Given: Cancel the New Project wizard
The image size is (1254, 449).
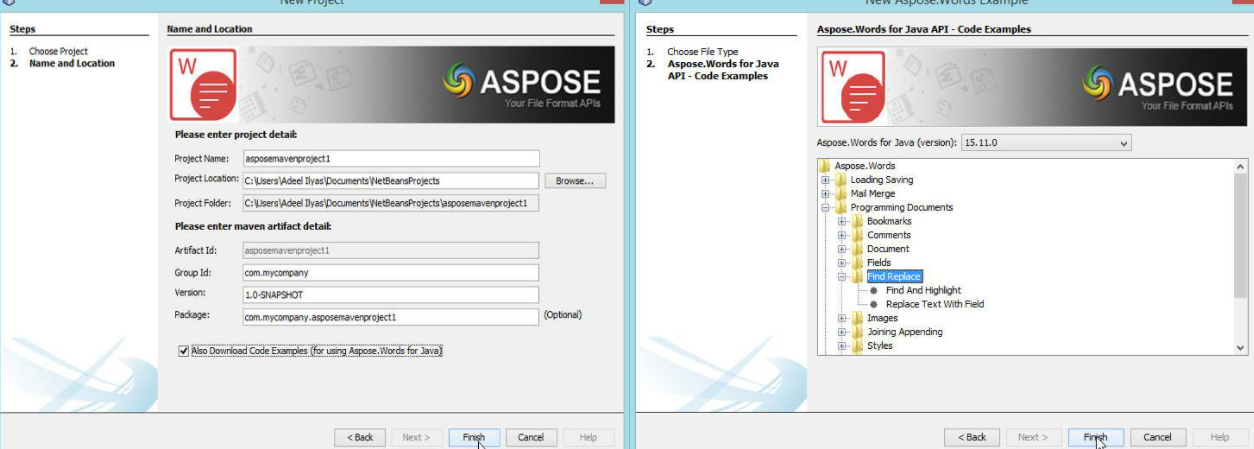Looking at the screenshot, I should (x=531, y=437).
